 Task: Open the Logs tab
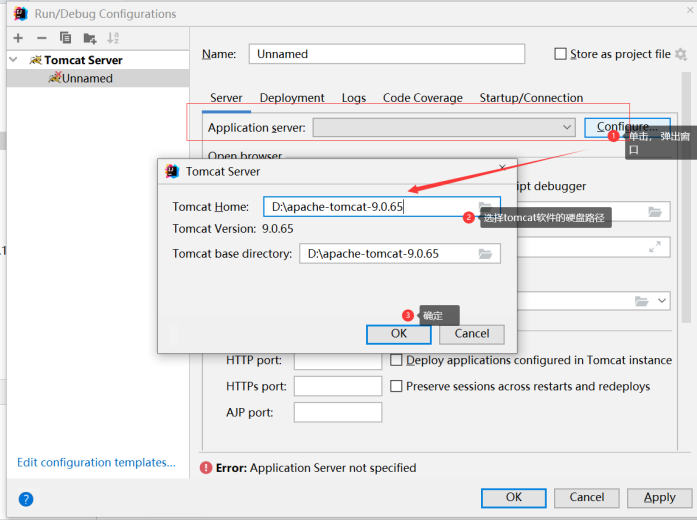pos(354,98)
